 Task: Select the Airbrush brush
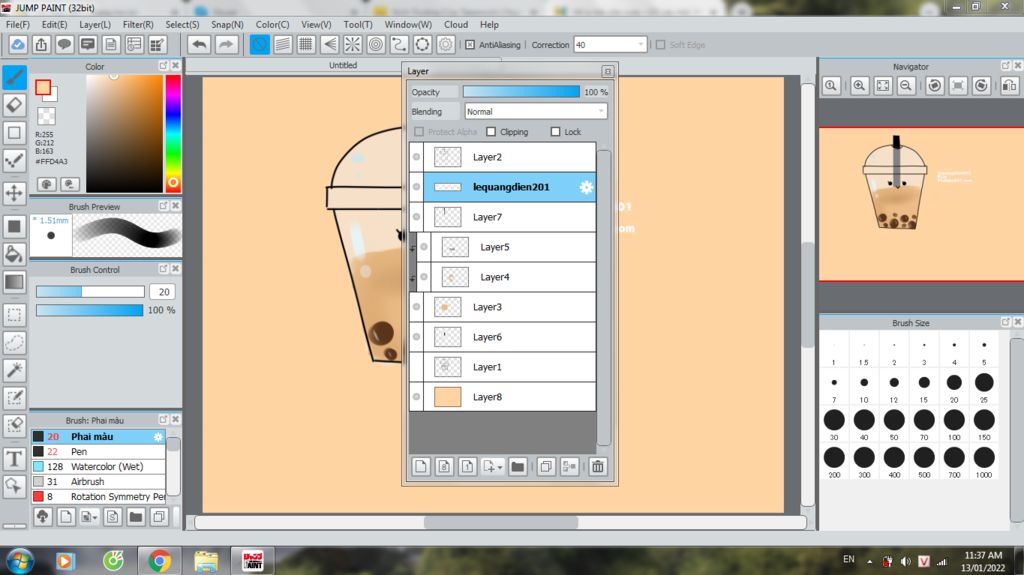99,482
